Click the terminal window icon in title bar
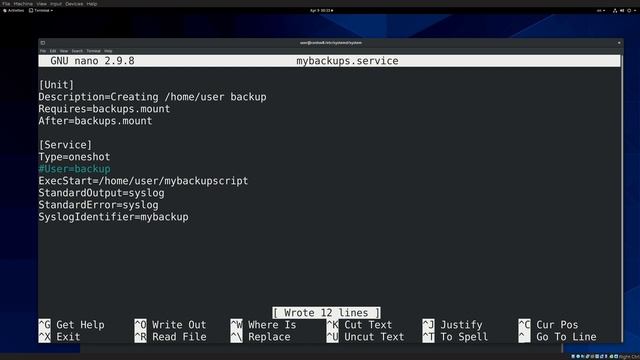 point(43,43)
